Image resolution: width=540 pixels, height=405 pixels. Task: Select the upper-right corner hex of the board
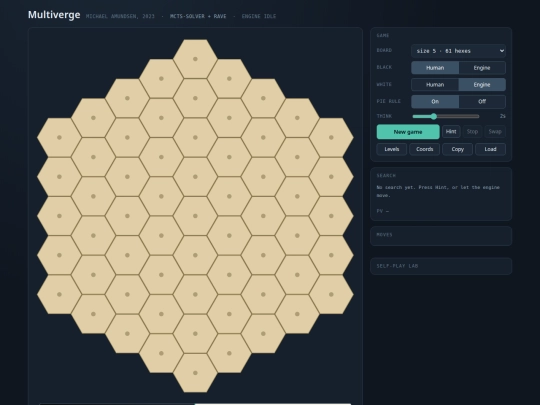pyautogui.click(x=331, y=137)
